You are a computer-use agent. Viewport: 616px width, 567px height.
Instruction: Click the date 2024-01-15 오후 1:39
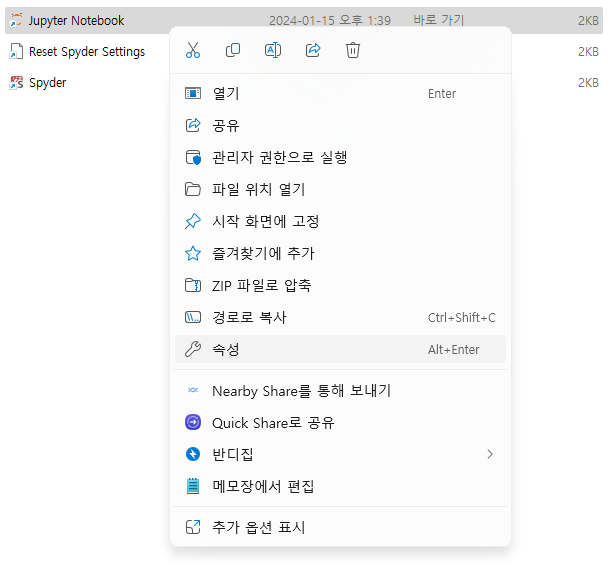coord(330,20)
